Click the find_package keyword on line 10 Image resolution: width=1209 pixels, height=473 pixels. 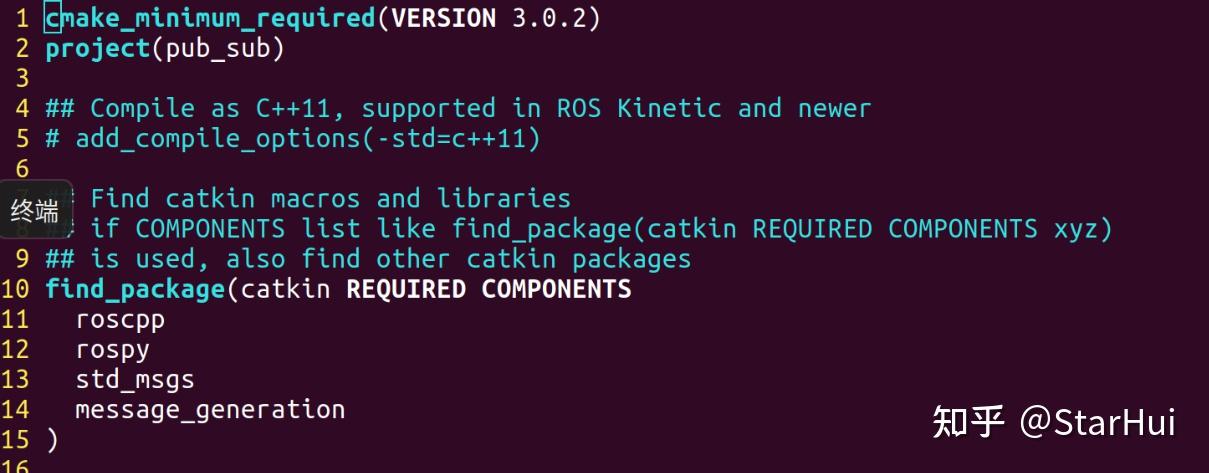[x=135, y=289]
